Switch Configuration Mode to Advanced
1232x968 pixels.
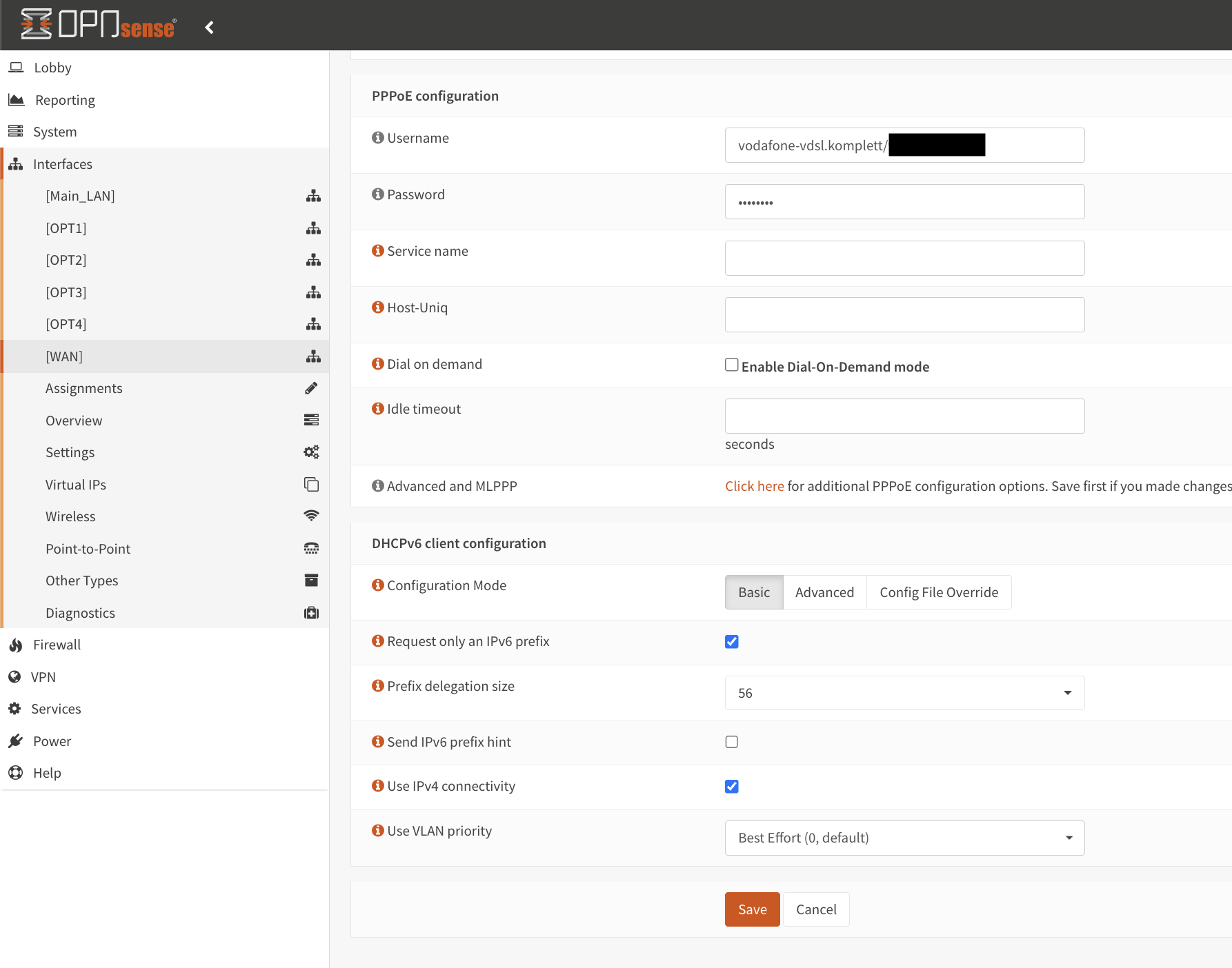824,592
